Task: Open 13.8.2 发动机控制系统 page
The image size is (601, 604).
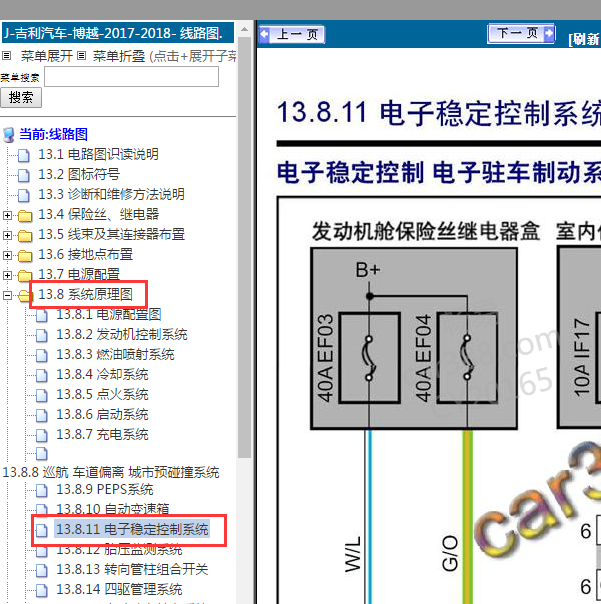Action: (122, 334)
